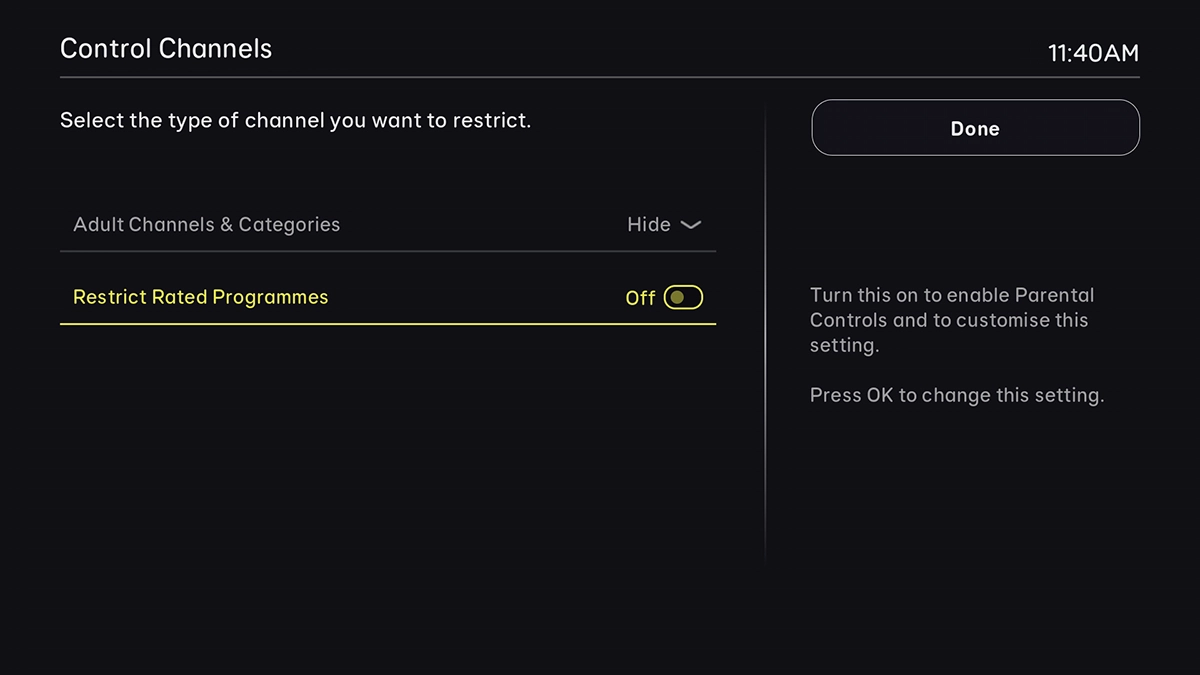Click the 11:40AM clock display

(1094, 53)
